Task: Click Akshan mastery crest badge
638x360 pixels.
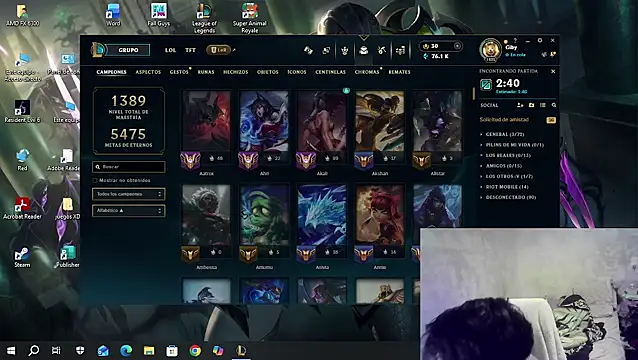Action: (363, 160)
